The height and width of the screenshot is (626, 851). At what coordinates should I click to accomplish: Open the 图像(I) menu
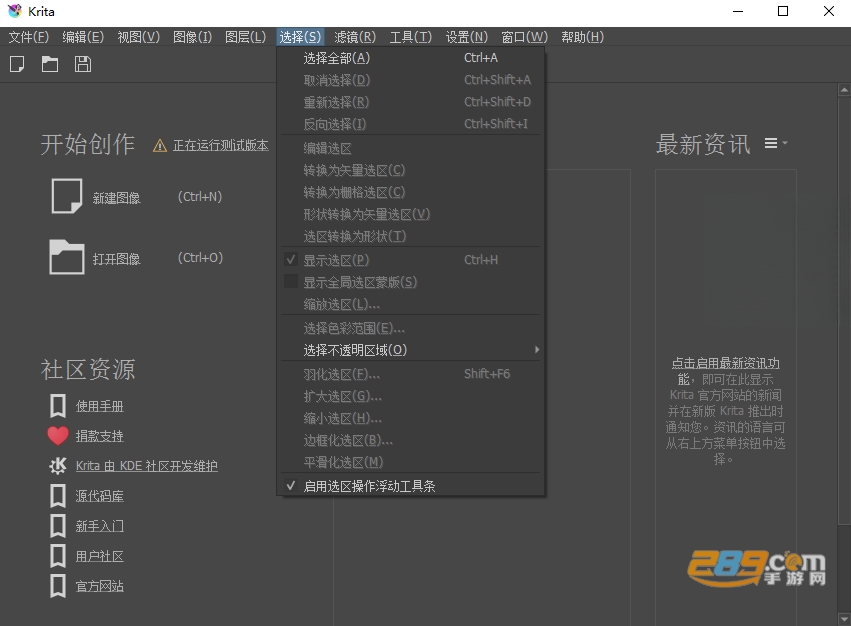point(193,37)
